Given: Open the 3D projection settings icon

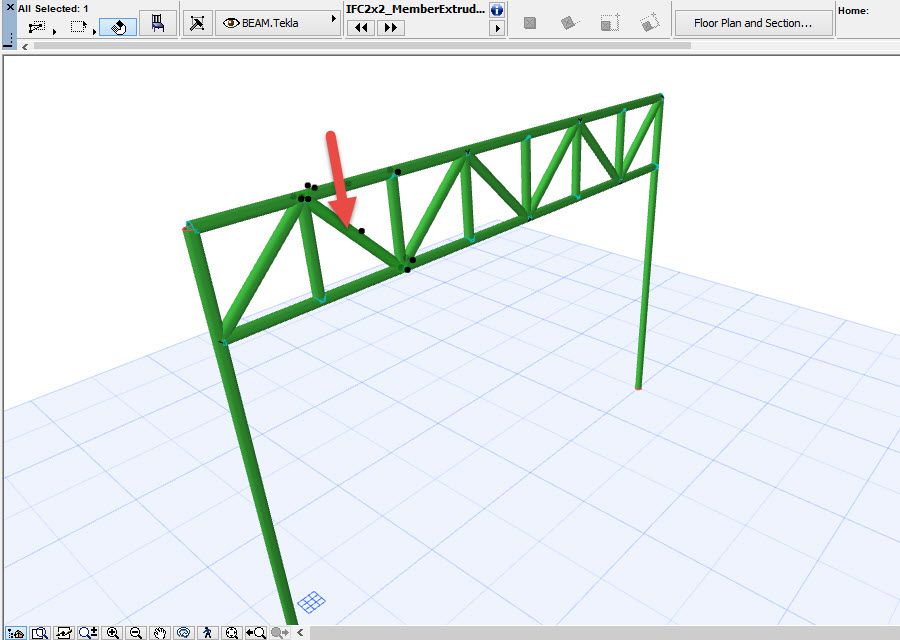Looking at the screenshot, I should point(63,633).
